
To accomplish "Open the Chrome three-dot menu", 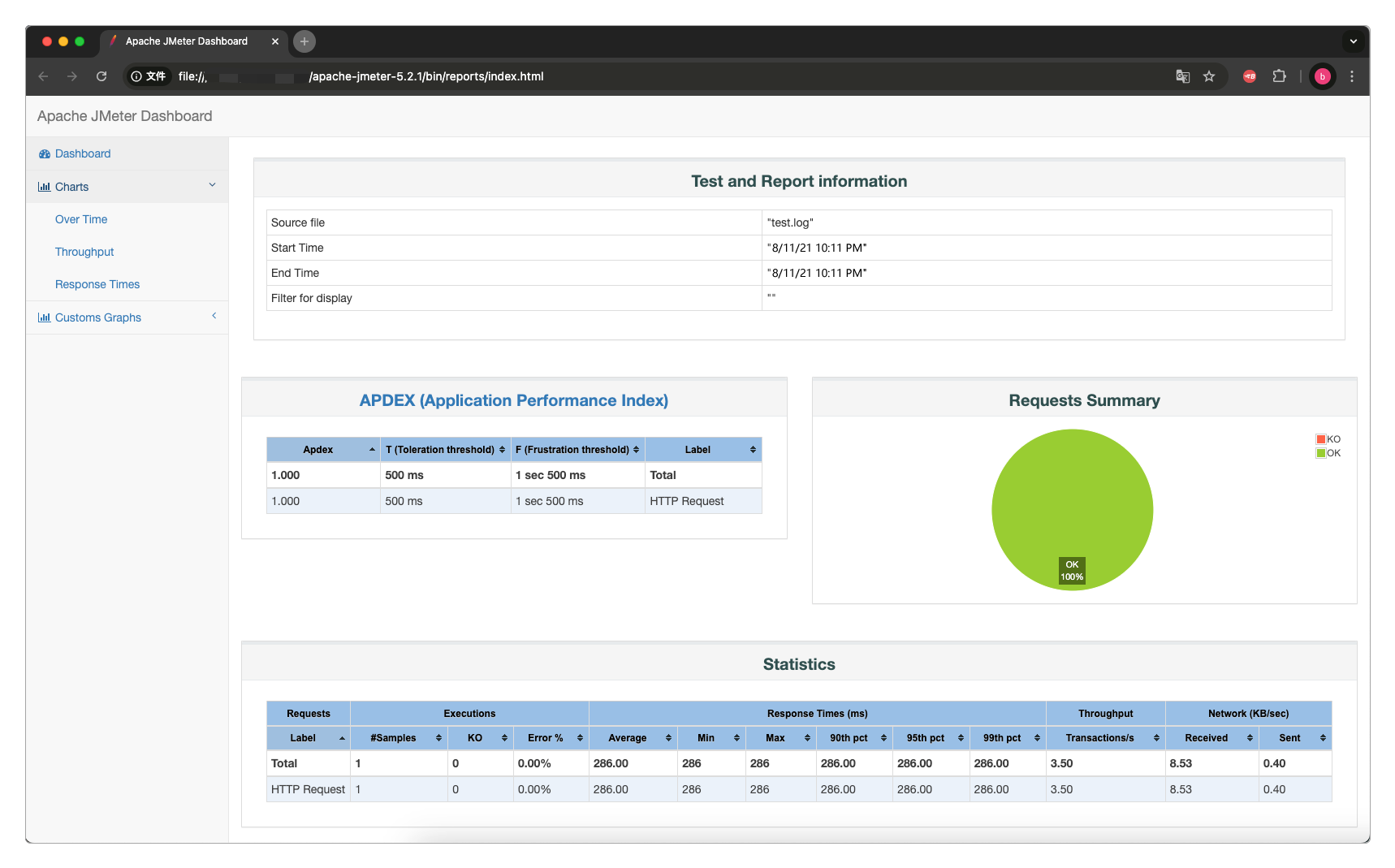I will pos(1352,76).
